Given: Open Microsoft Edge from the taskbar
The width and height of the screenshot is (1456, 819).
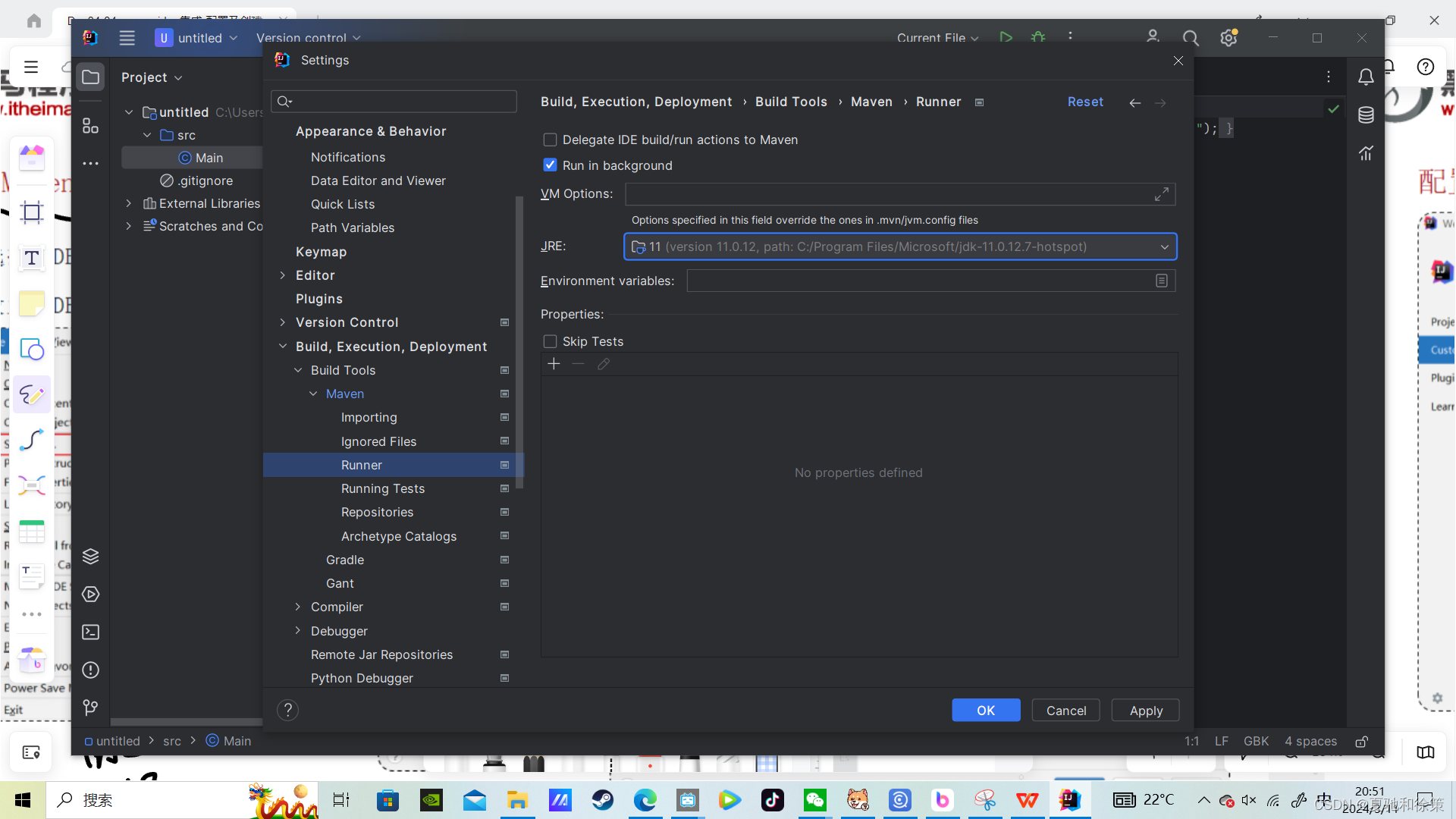Looking at the screenshot, I should click(x=645, y=800).
